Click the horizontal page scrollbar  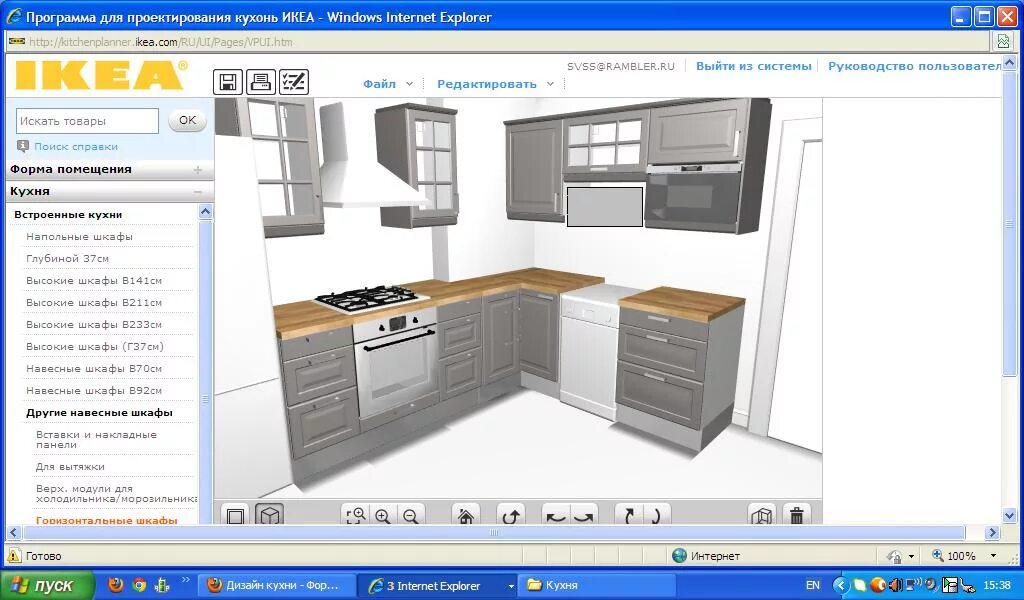point(494,533)
